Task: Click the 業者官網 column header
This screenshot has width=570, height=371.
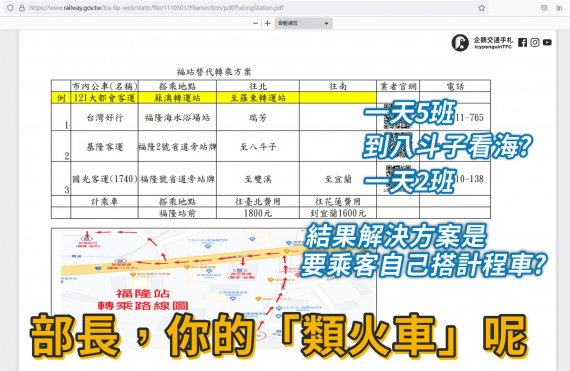Action: pyautogui.click(x=398, y=86)
